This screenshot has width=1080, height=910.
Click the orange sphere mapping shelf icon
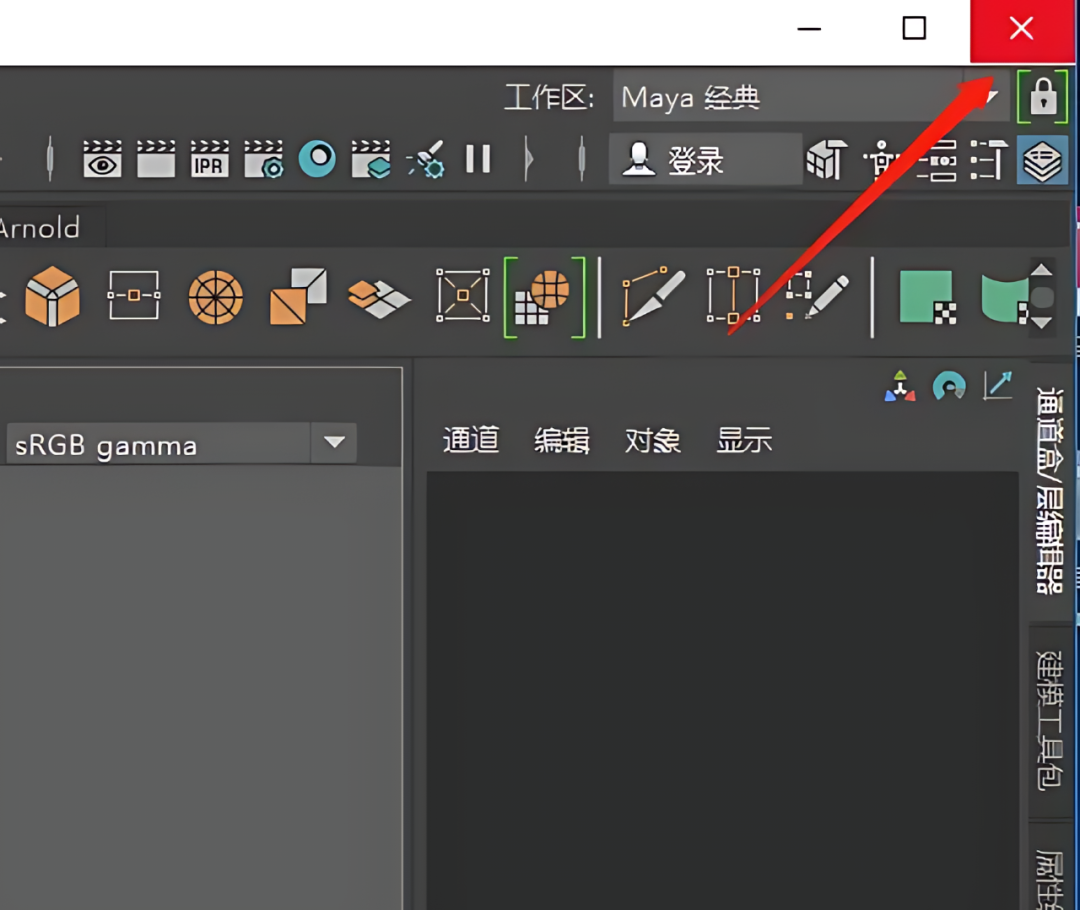[x=216, y=297]
